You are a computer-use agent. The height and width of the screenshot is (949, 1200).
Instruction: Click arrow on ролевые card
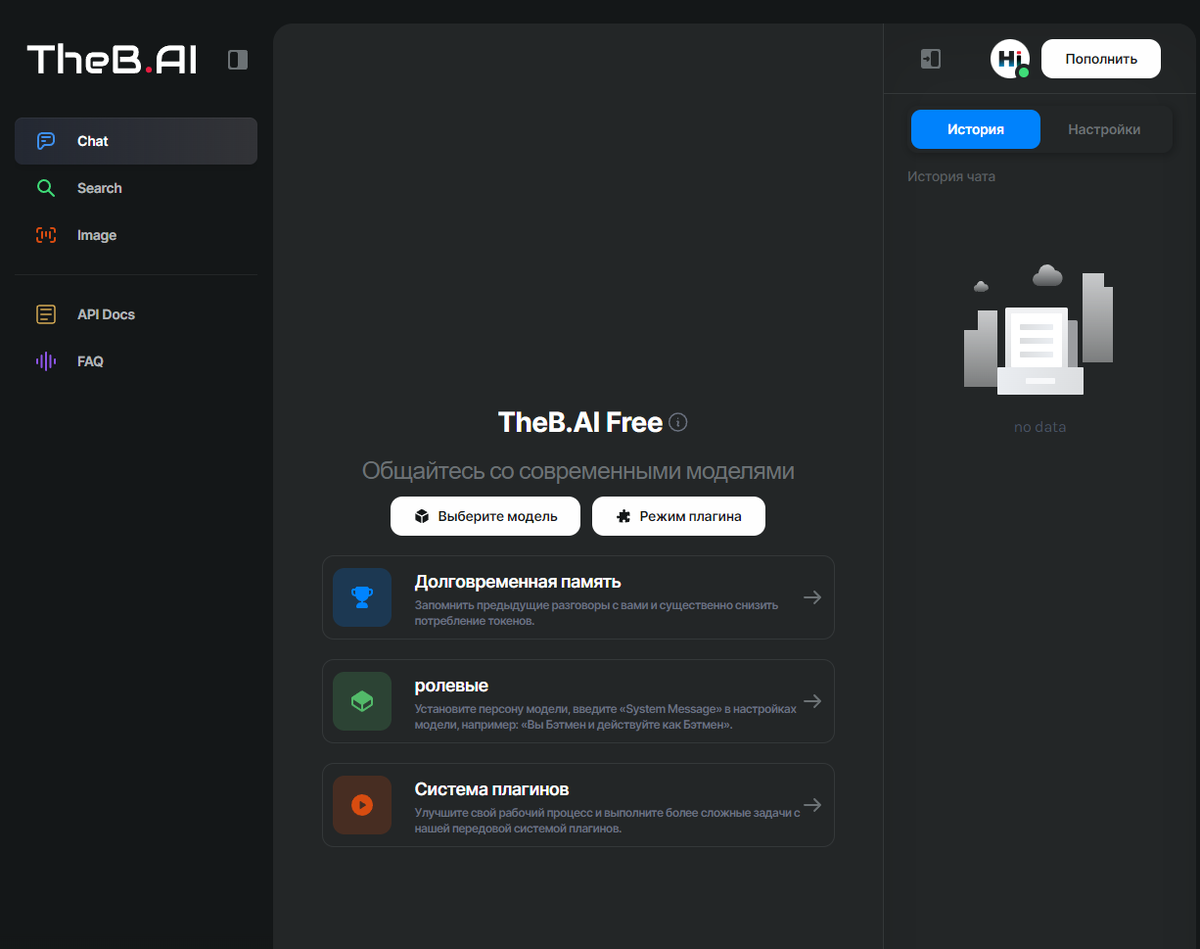812,701
